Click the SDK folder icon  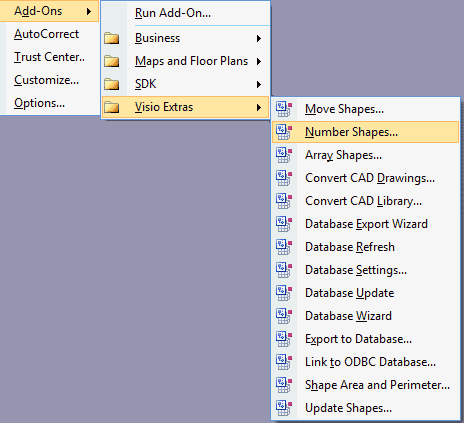[x=112, y=84]
